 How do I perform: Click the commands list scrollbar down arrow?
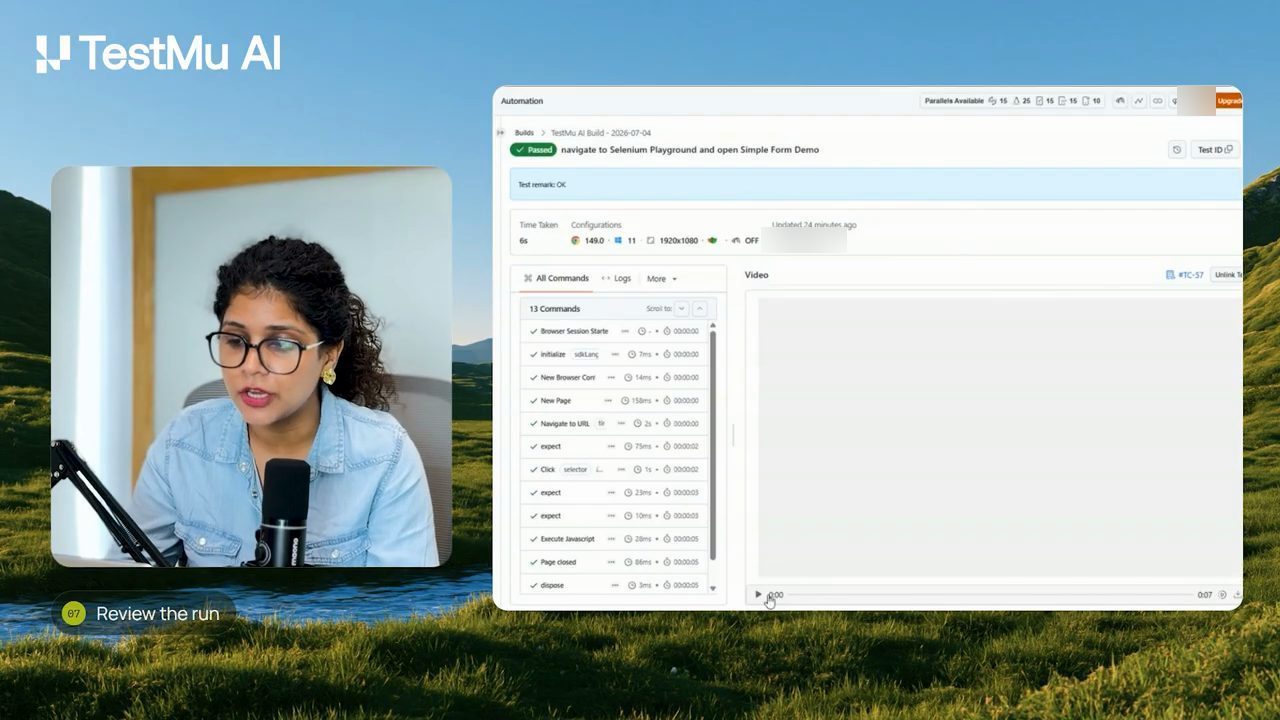click(713, 589)
